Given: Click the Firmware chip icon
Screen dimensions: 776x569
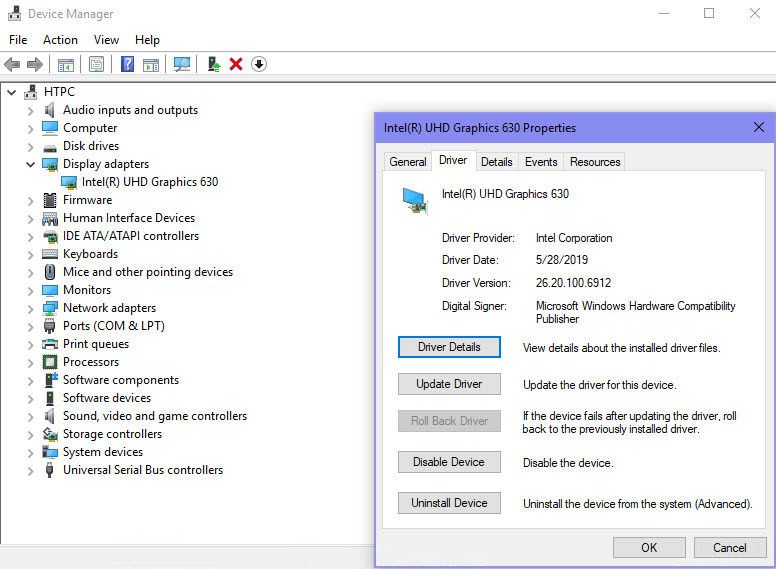Looking at the screenshot, I should [49, 200].
